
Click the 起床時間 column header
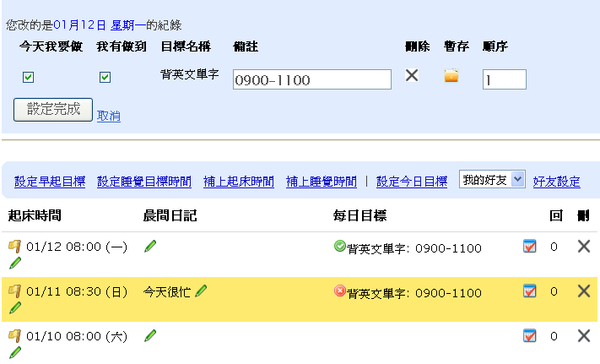tap(34, 216)
